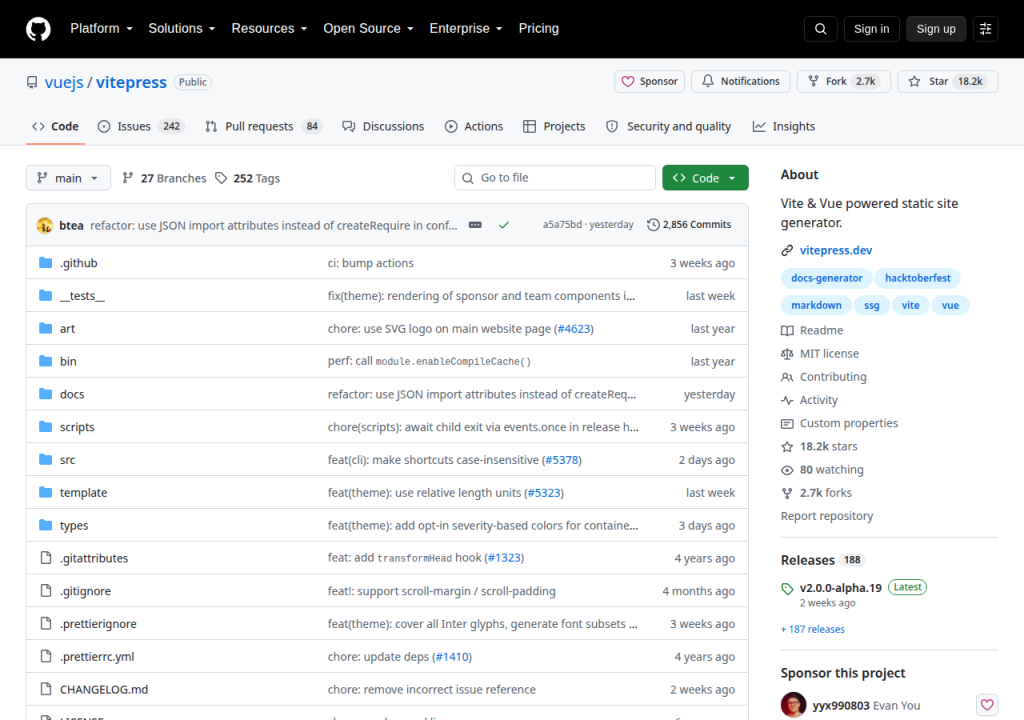Click the book icon beside Readme
This screenshot has width=1024, height=720.
click(787, 331)
